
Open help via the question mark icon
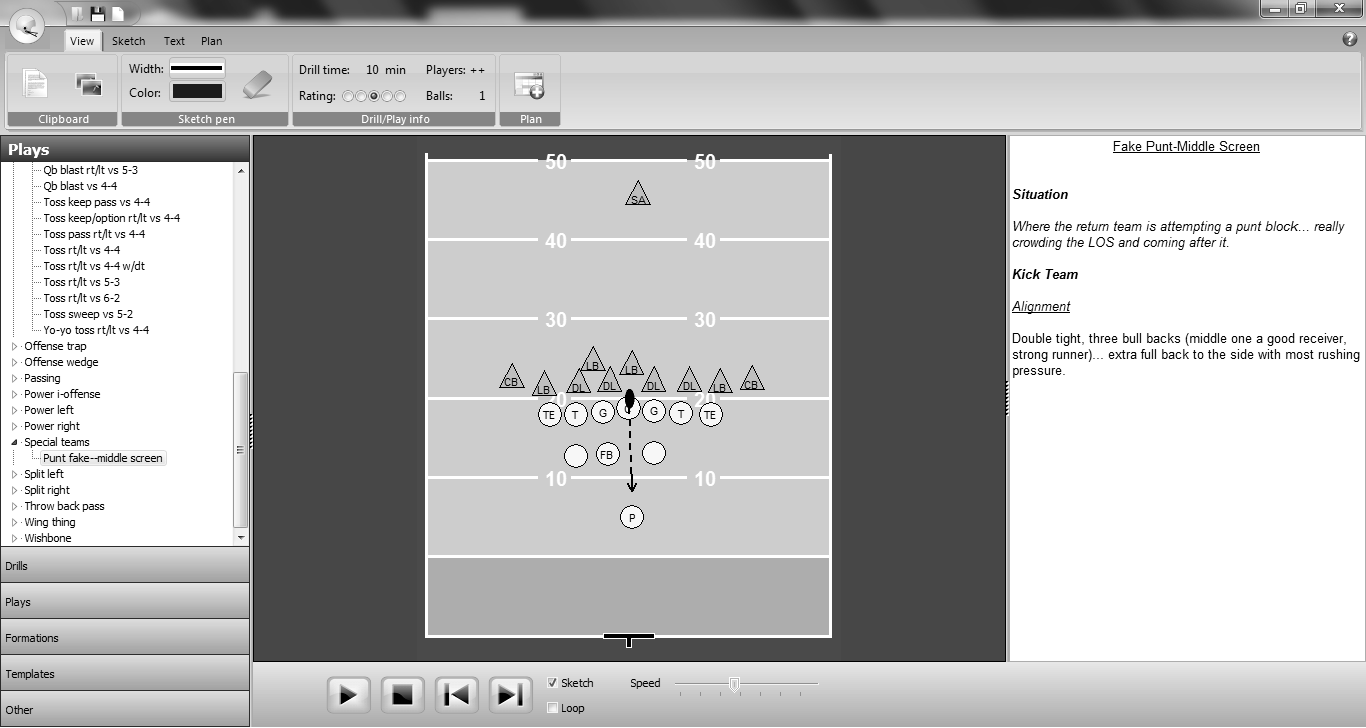point(1350,40)
